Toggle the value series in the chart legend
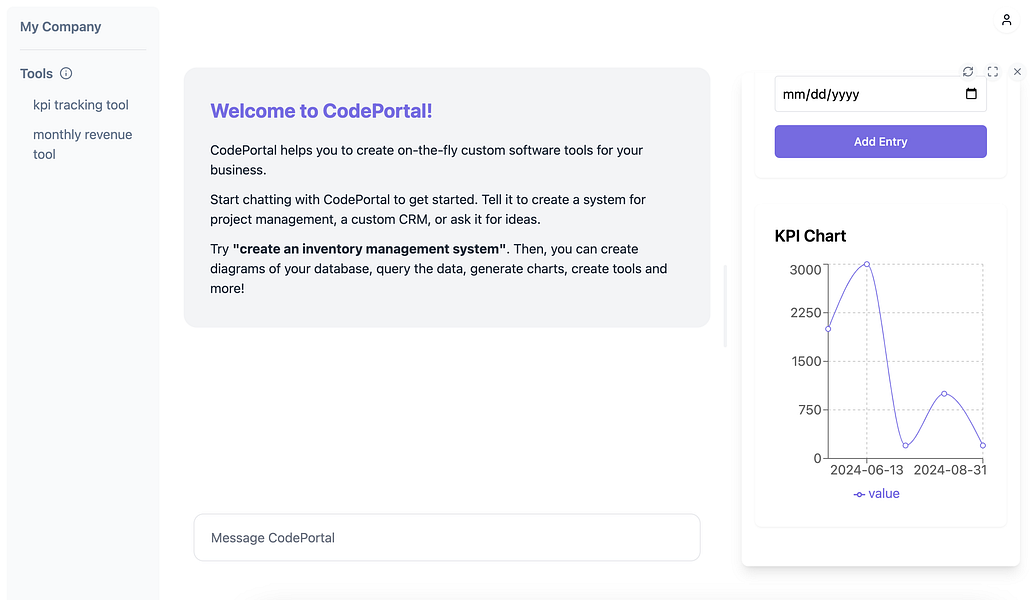 point(884,494)
